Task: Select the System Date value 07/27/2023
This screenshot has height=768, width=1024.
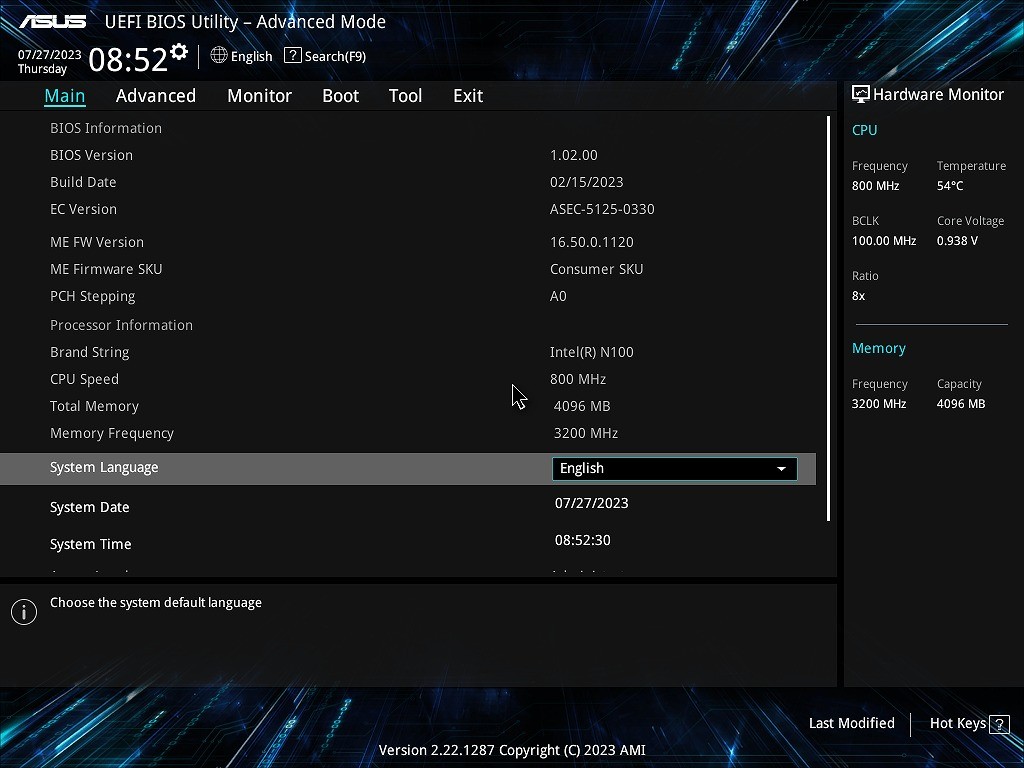Action: [592, 503]
